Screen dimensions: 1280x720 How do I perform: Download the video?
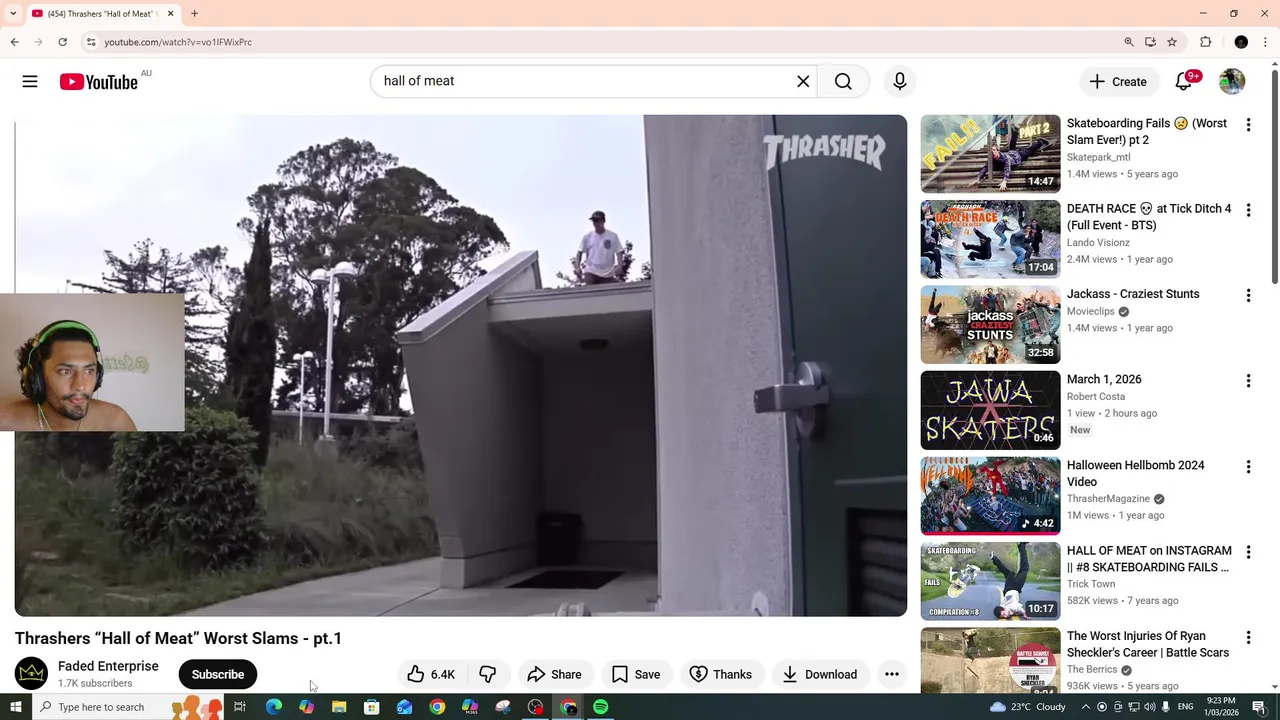pos(819,674)
